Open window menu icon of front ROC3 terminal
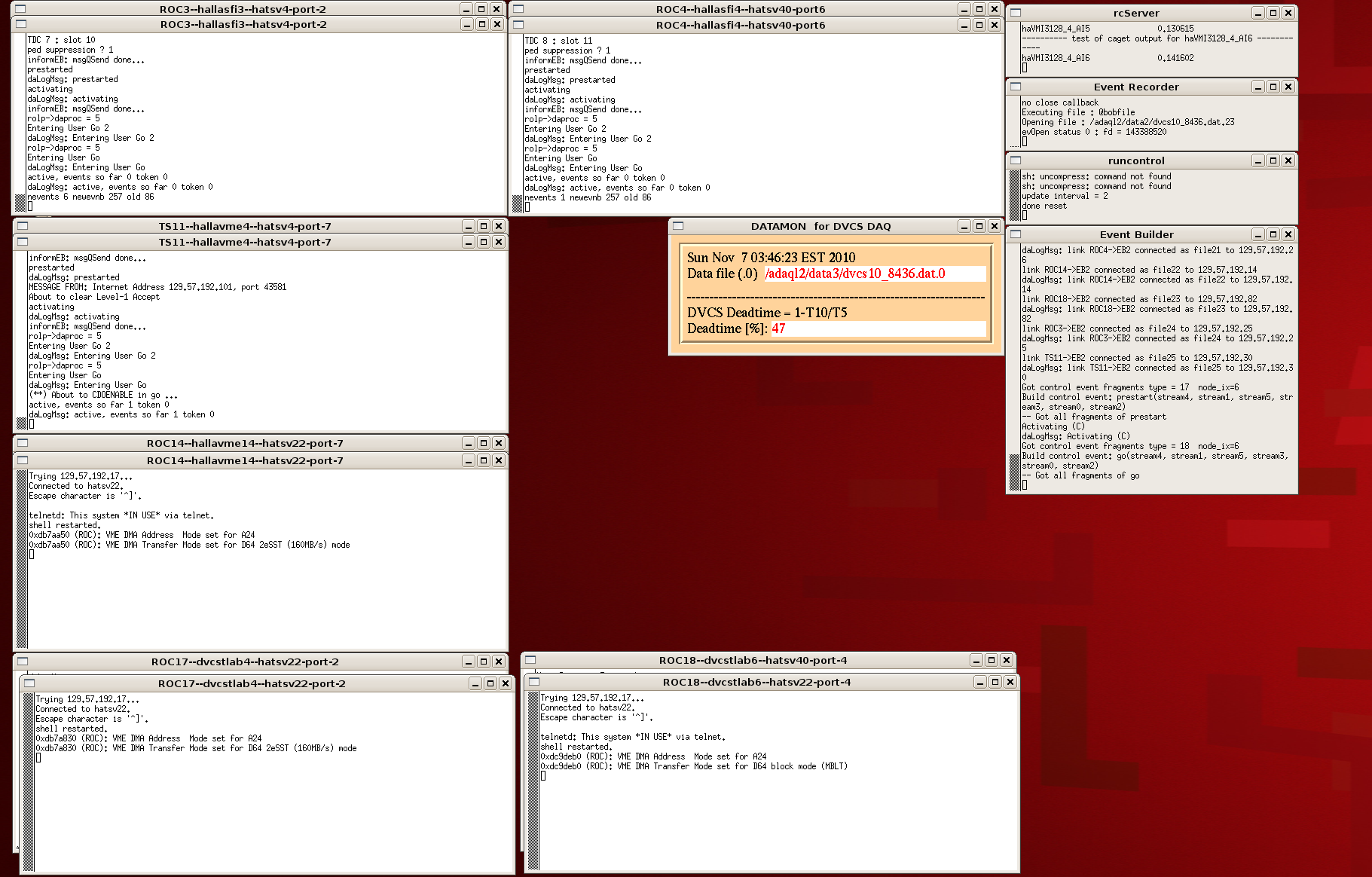 tap(21, 24)
